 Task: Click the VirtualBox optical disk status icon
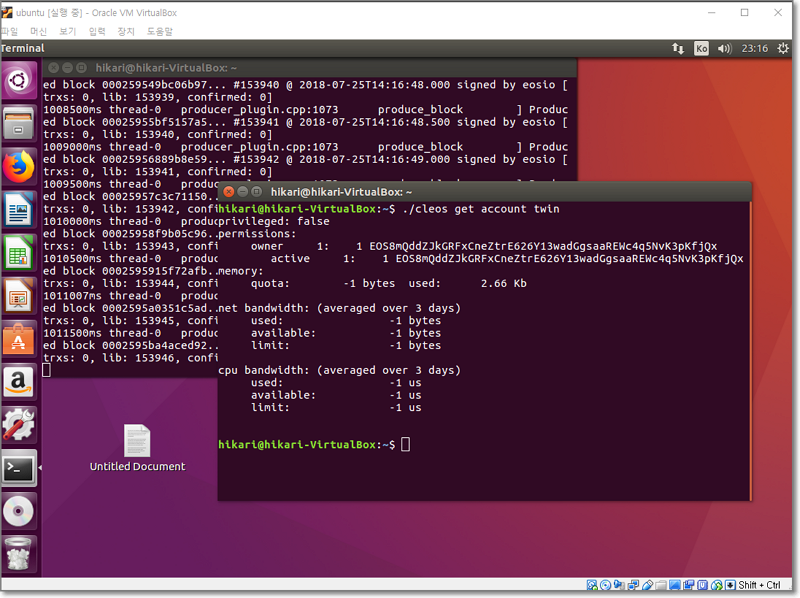pyautogui.click(x=606, y=585)
